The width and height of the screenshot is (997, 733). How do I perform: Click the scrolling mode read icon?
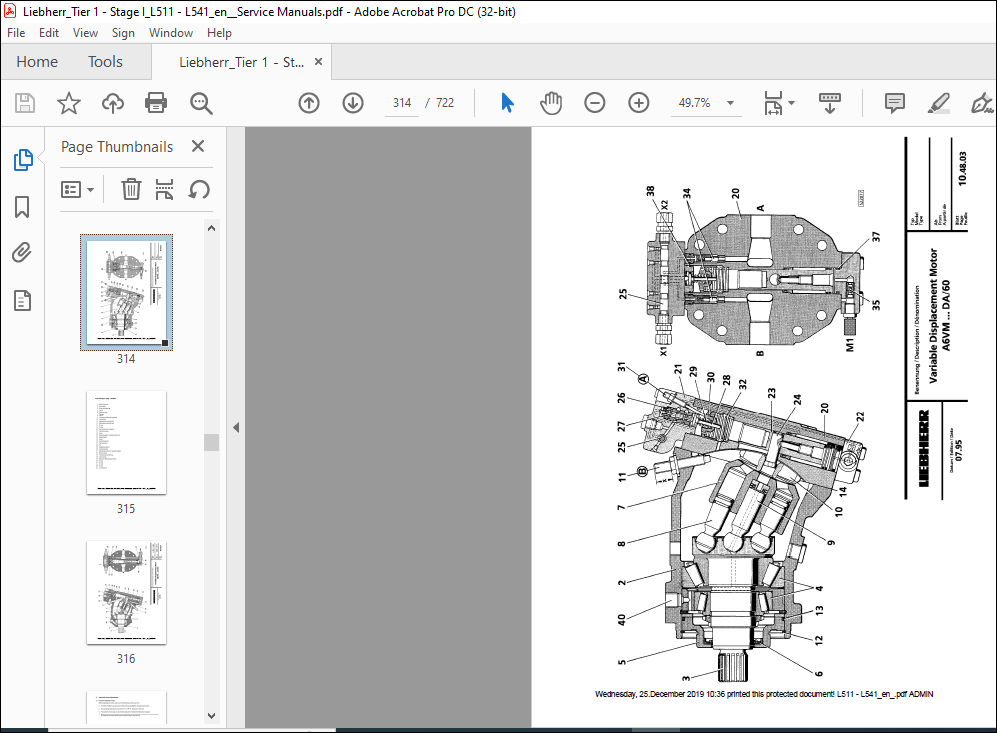pyautogui.click(x=830, y=103)
